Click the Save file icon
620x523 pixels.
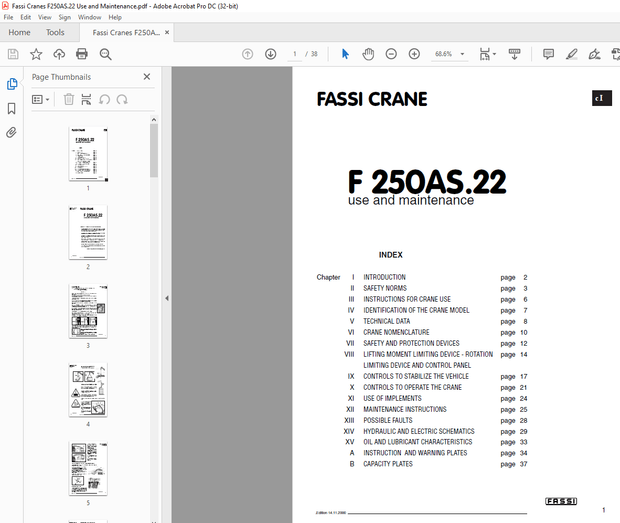point(13,54)
